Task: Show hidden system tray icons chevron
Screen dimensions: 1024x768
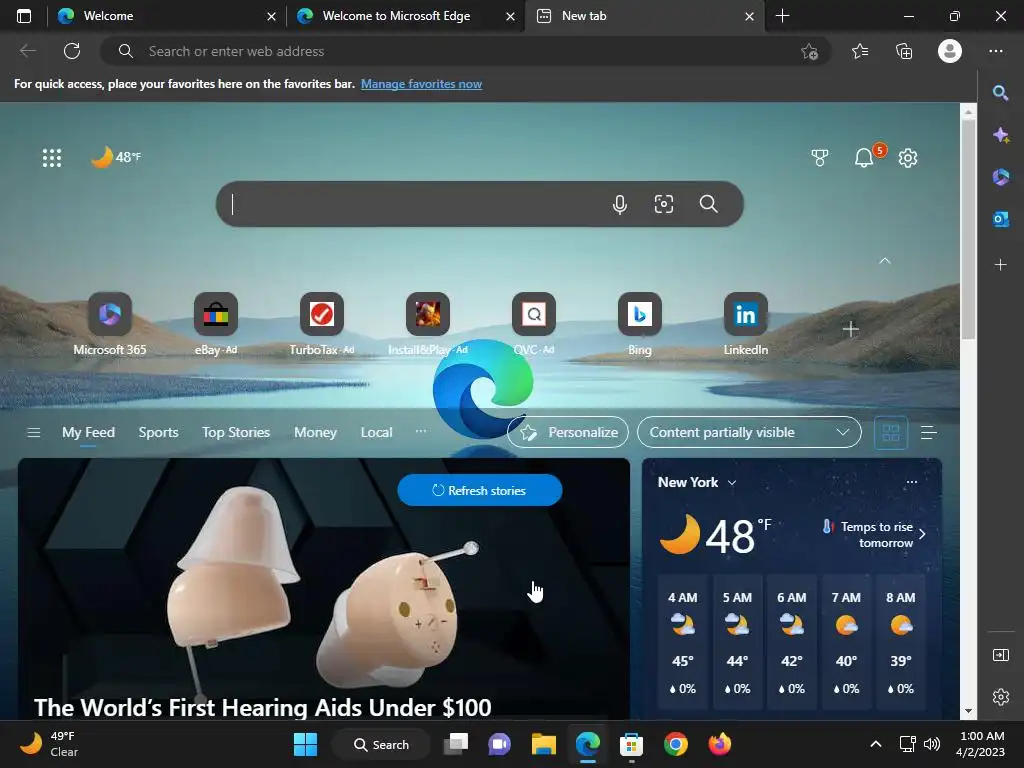Action: pos(876,744)
